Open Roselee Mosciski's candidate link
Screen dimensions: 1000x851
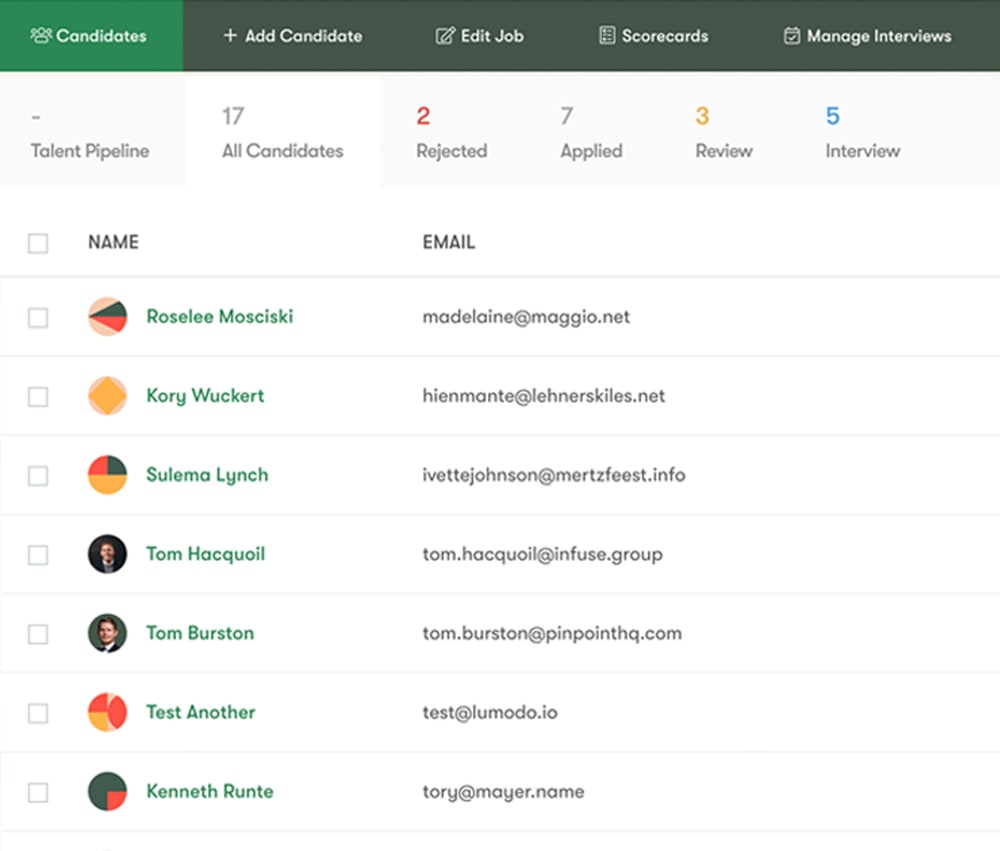pos(219,316)
